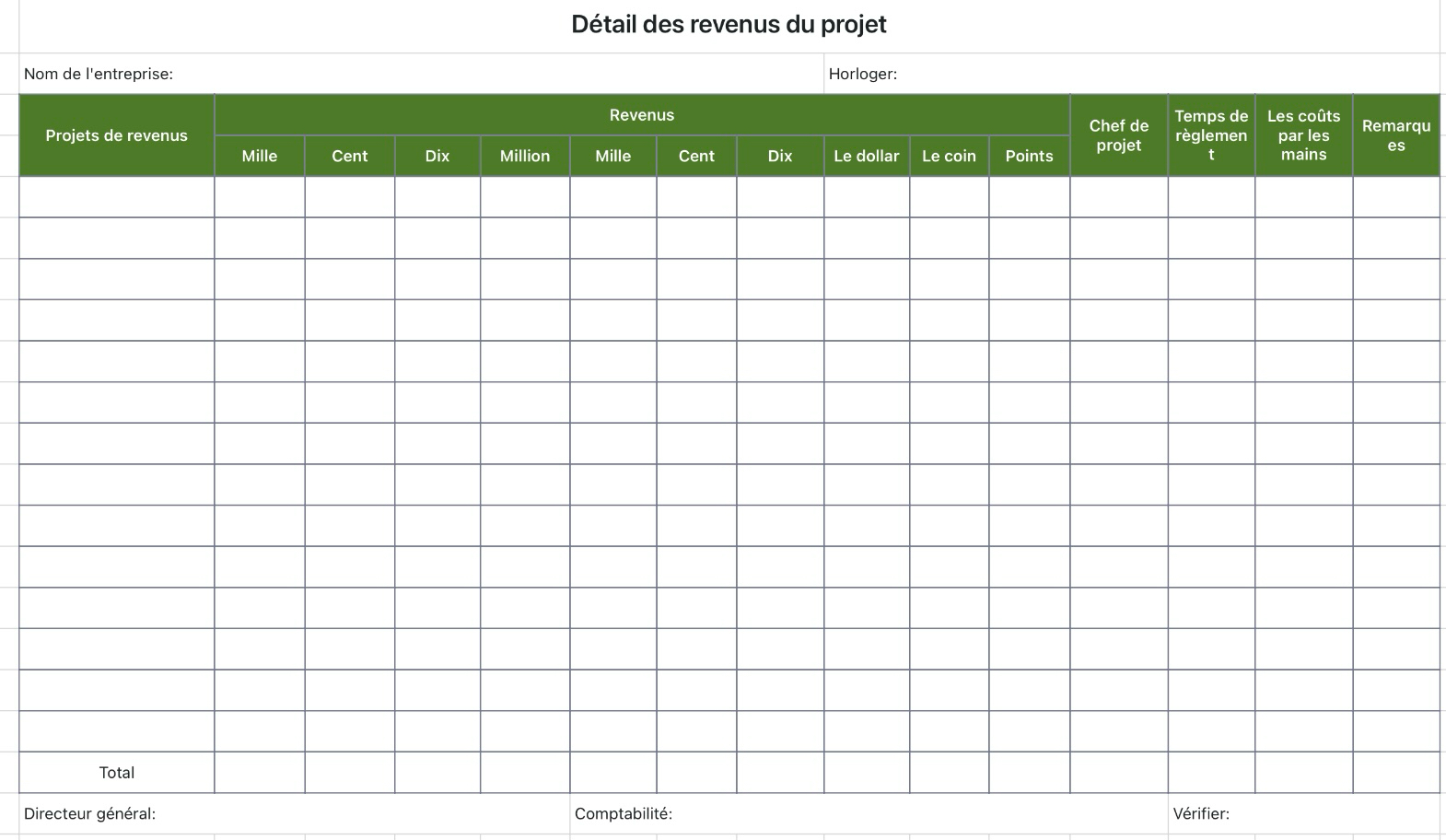Image resolution: width=1446 pixels, height=840 pixels.
Task: Click the Total row cell under Le dollar
Action: (867, 773)
